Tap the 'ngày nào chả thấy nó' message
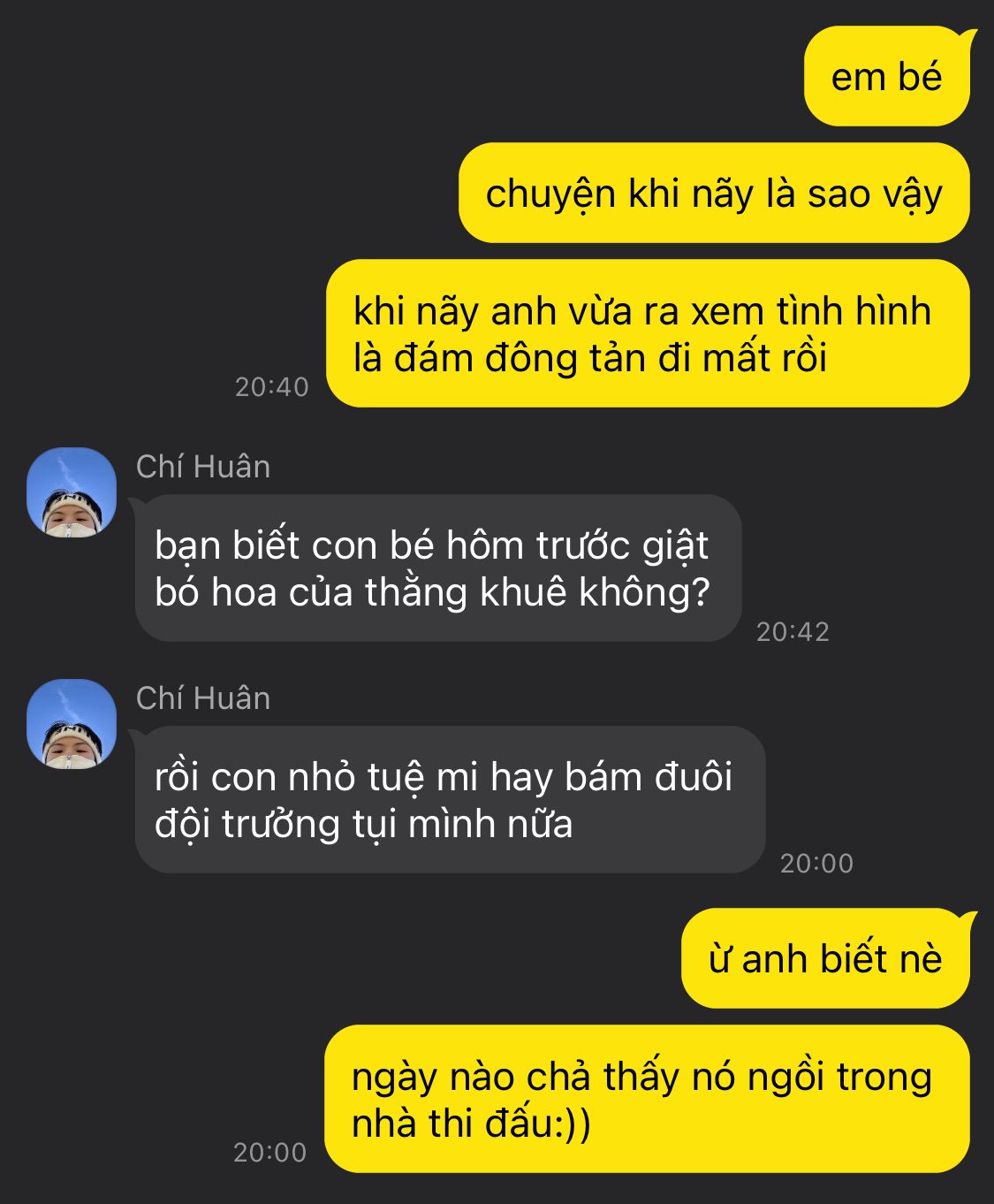994x1204 pixels. point(647,1099)
